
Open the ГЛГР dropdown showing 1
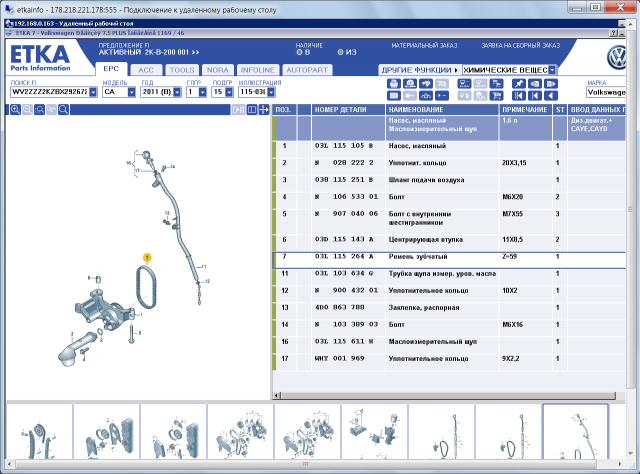coord(203,92)
